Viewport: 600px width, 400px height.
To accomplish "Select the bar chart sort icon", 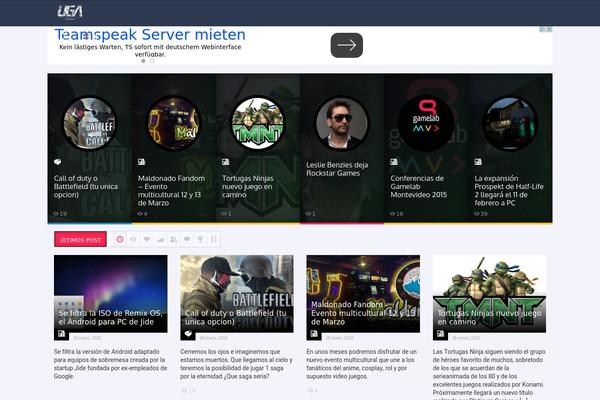I will tap(160, 239).
